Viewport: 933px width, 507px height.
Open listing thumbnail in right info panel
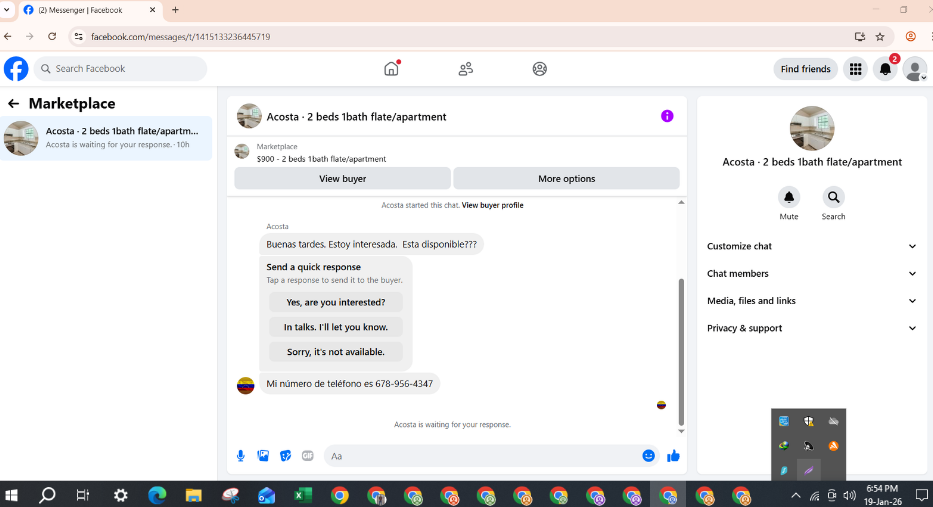[x=812, y=129]
